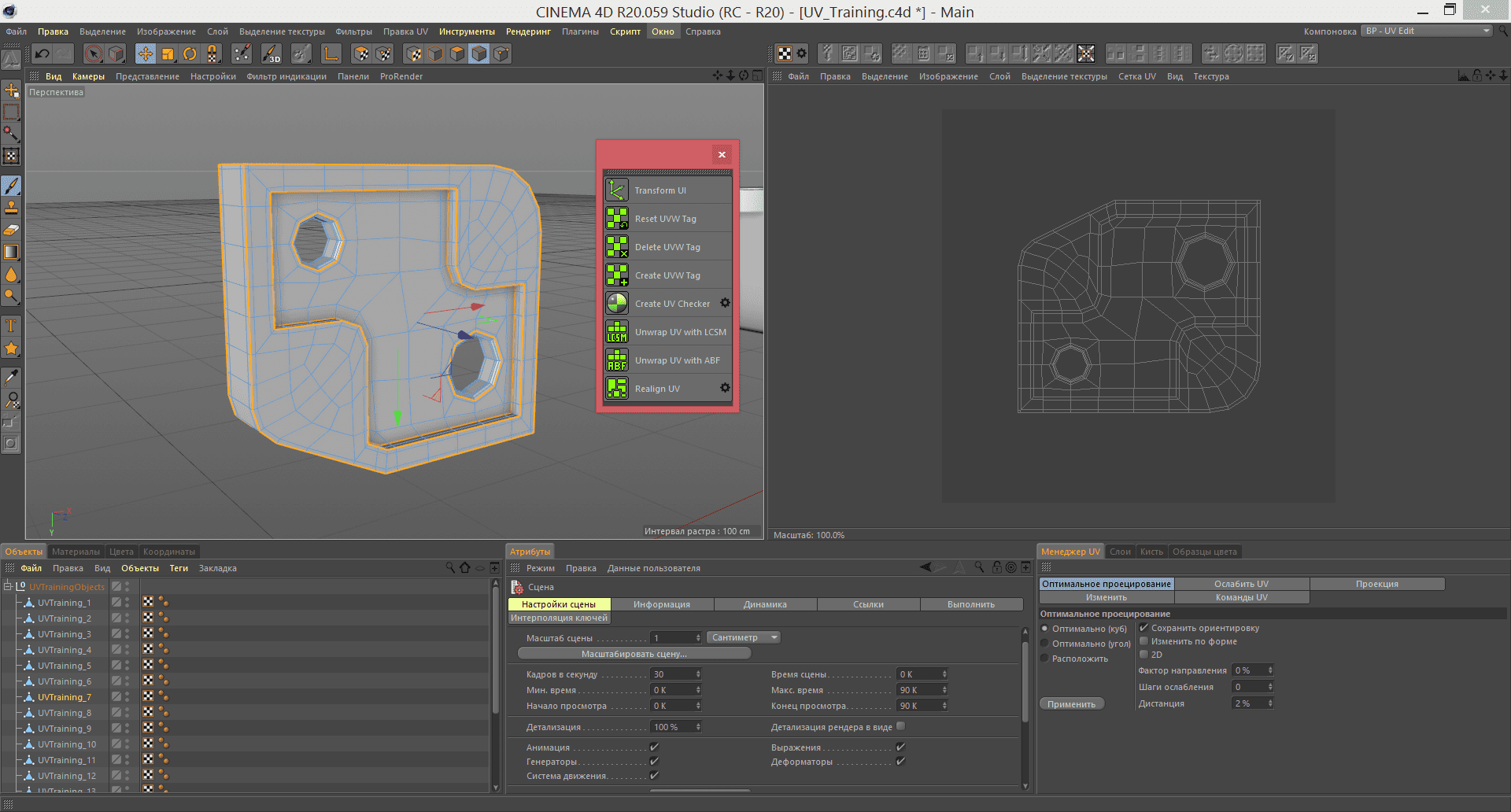The width and height of the screenshot is (1511, 812).
Task: Select Оптимально (угол) radio button
Action: click(1045, 644)
